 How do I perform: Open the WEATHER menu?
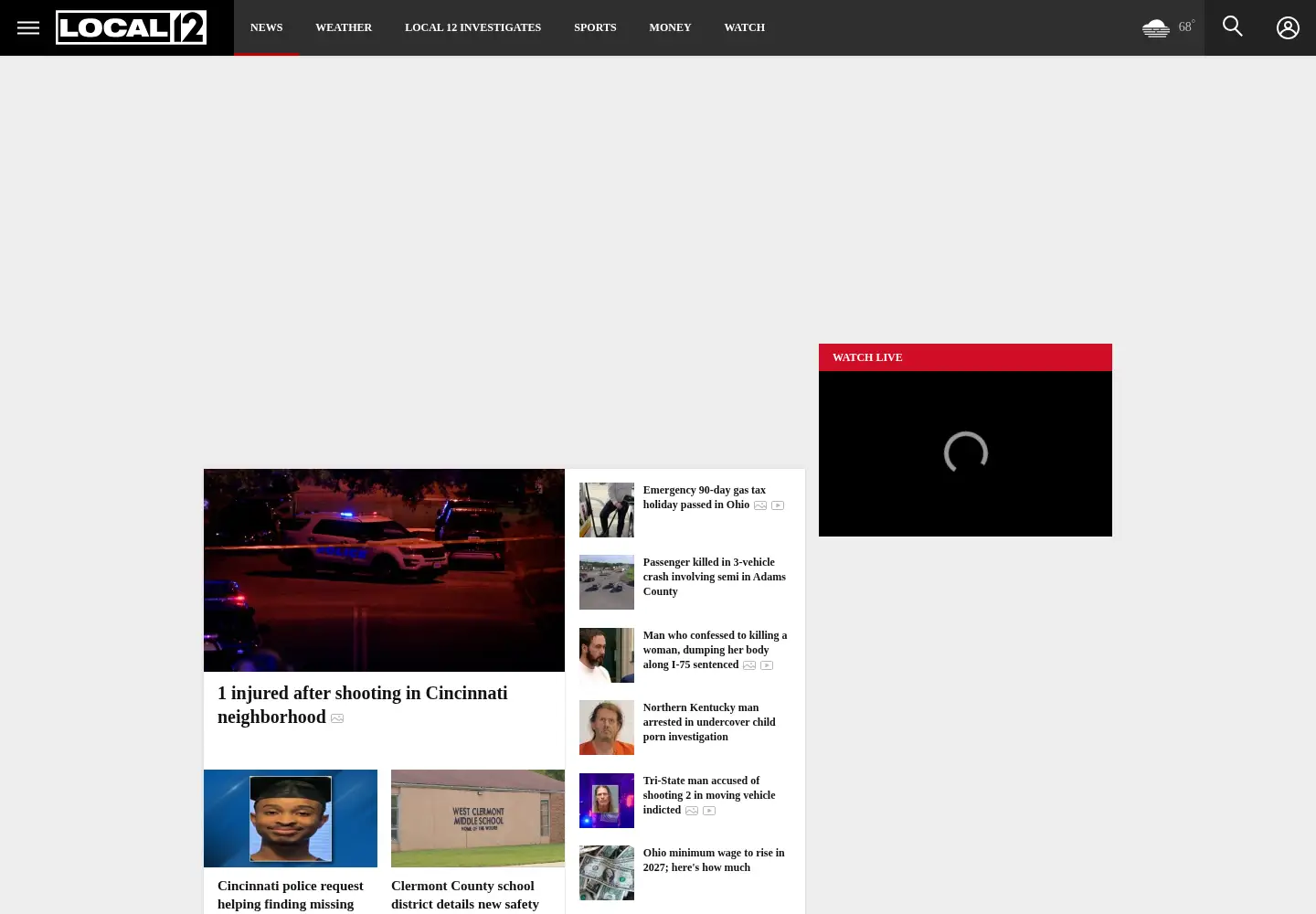coord(344,27)
